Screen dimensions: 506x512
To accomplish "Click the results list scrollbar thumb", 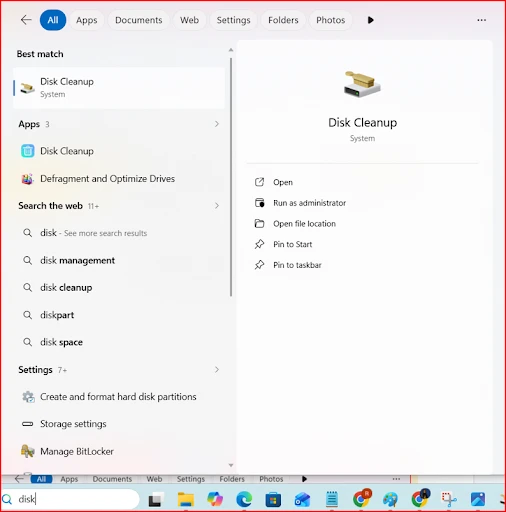I will [x=231, y=177].
